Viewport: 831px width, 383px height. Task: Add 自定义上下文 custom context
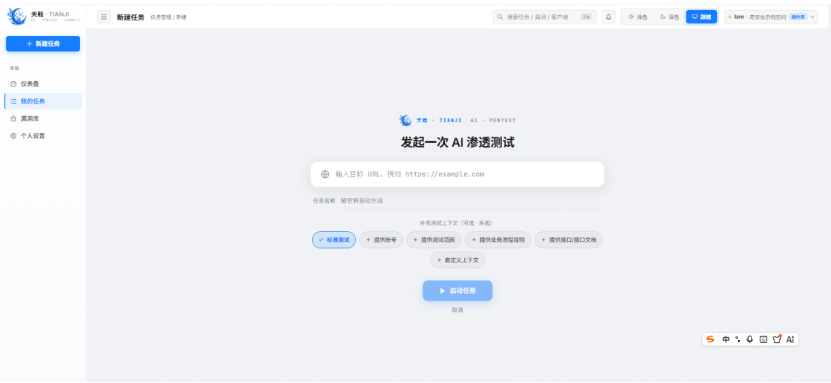tap(457, 260)
